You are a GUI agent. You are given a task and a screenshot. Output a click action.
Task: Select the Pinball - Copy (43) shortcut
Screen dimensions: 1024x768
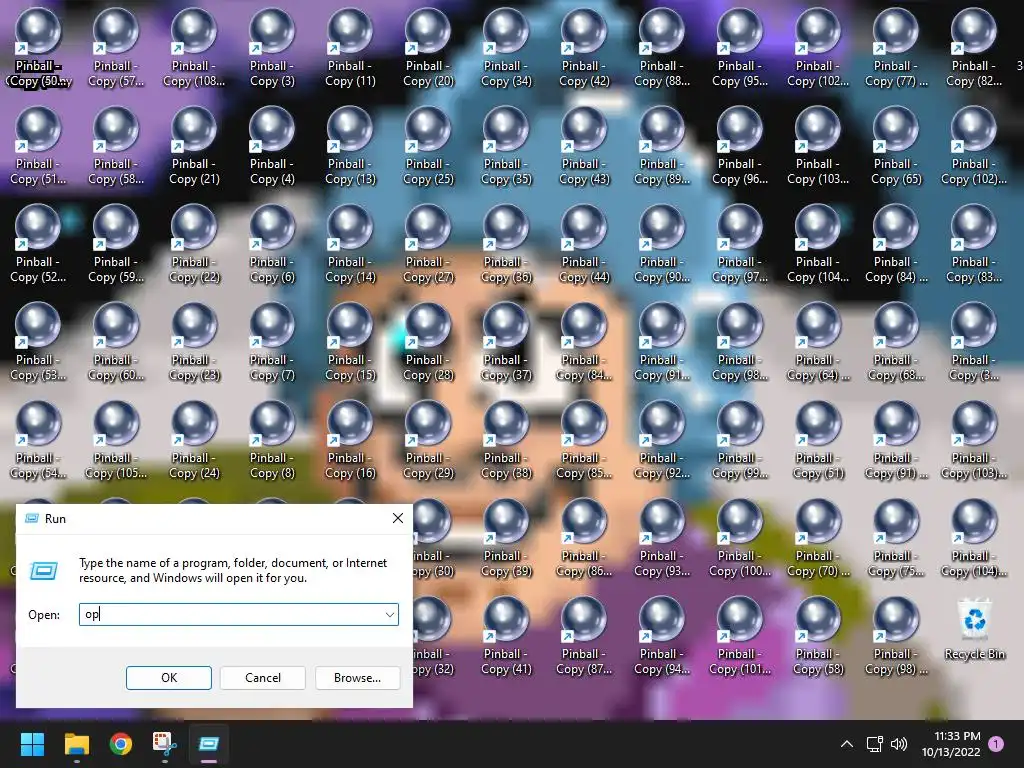pos(584,146)
